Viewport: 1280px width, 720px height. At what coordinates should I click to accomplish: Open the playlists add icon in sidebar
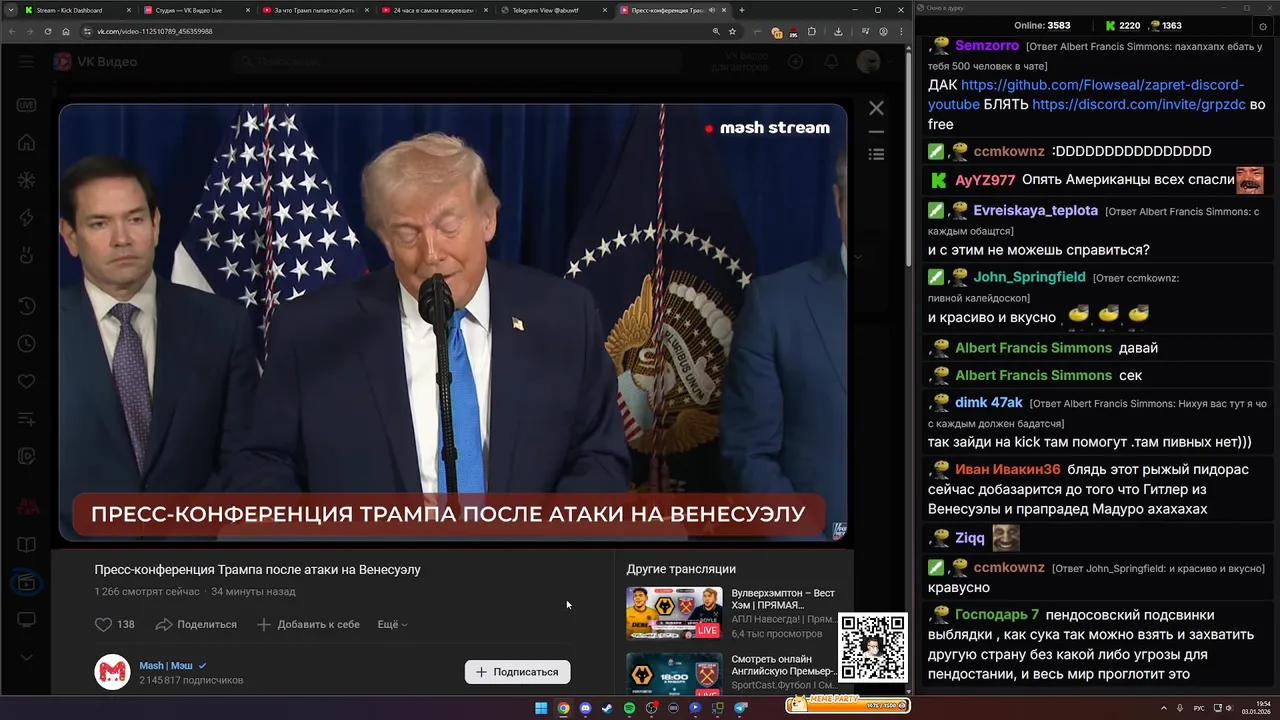(27, 418)
